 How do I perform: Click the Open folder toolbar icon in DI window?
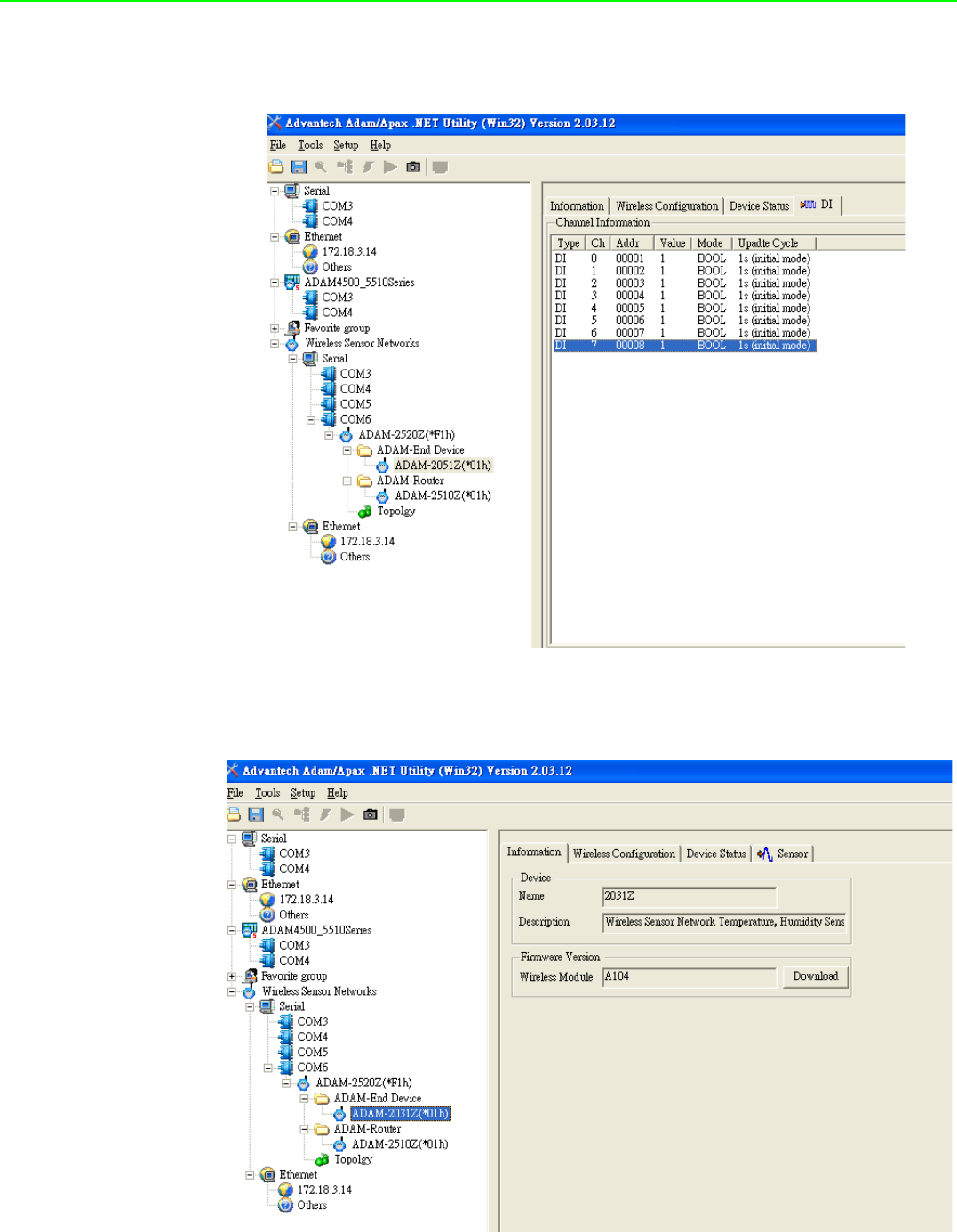pyautogui.click(x=276, y=167)
